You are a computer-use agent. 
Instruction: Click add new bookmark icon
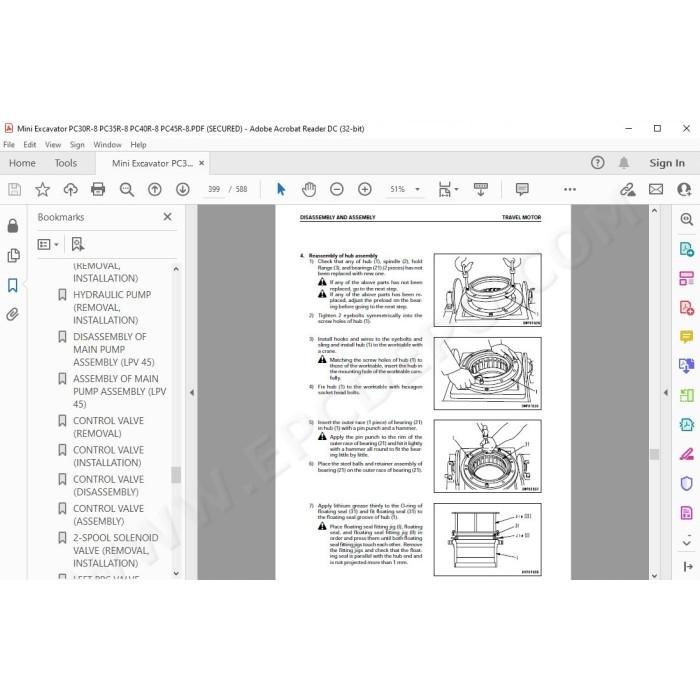78,244
